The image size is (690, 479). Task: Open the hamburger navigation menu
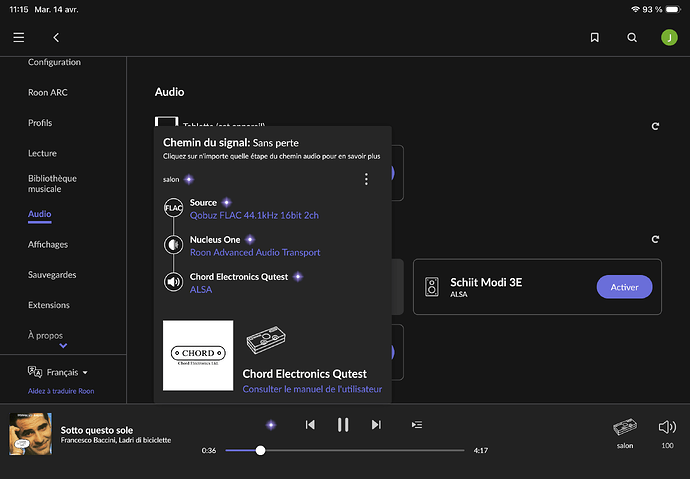(x=18, y=37)
